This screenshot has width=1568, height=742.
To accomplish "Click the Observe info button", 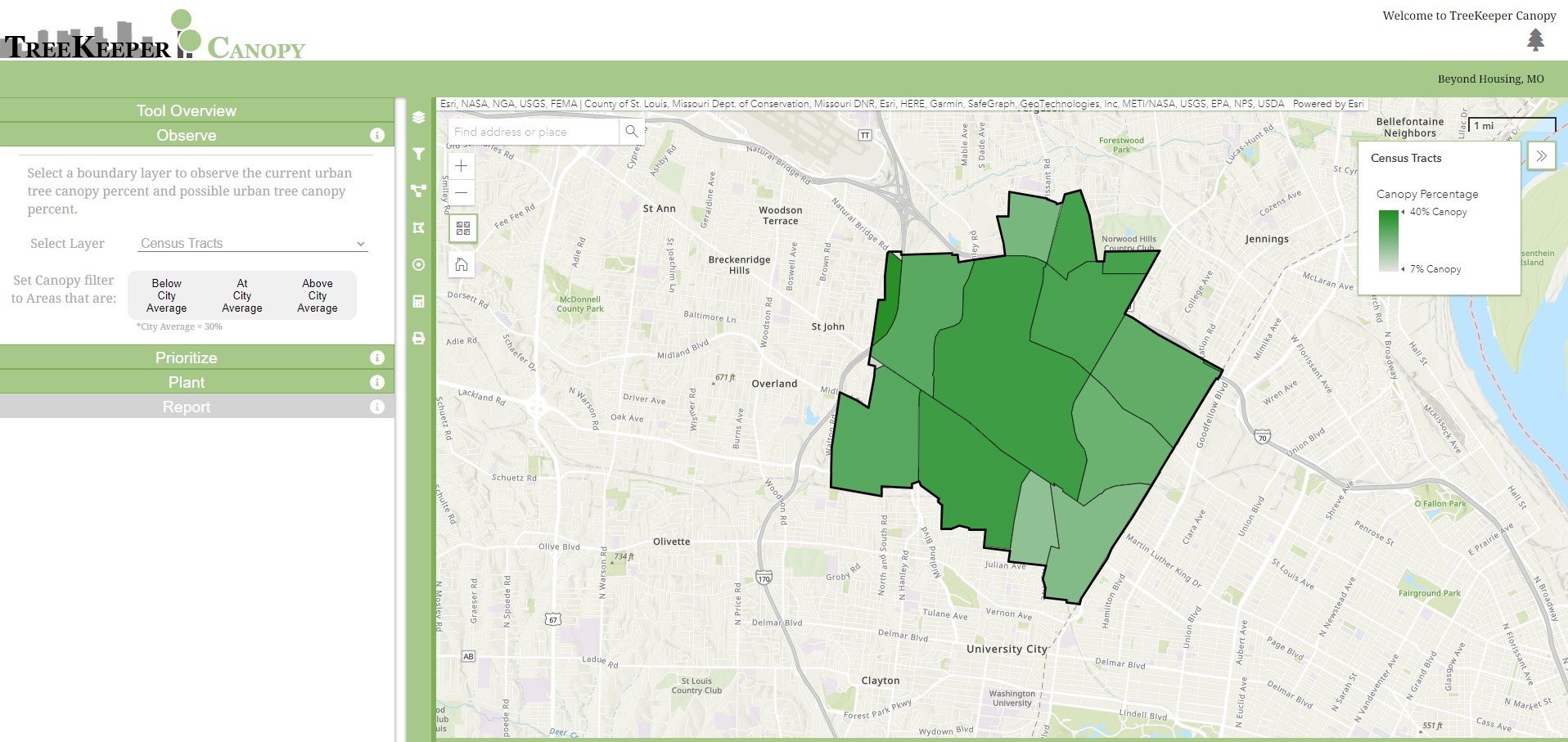I will (x=376, y=135).
